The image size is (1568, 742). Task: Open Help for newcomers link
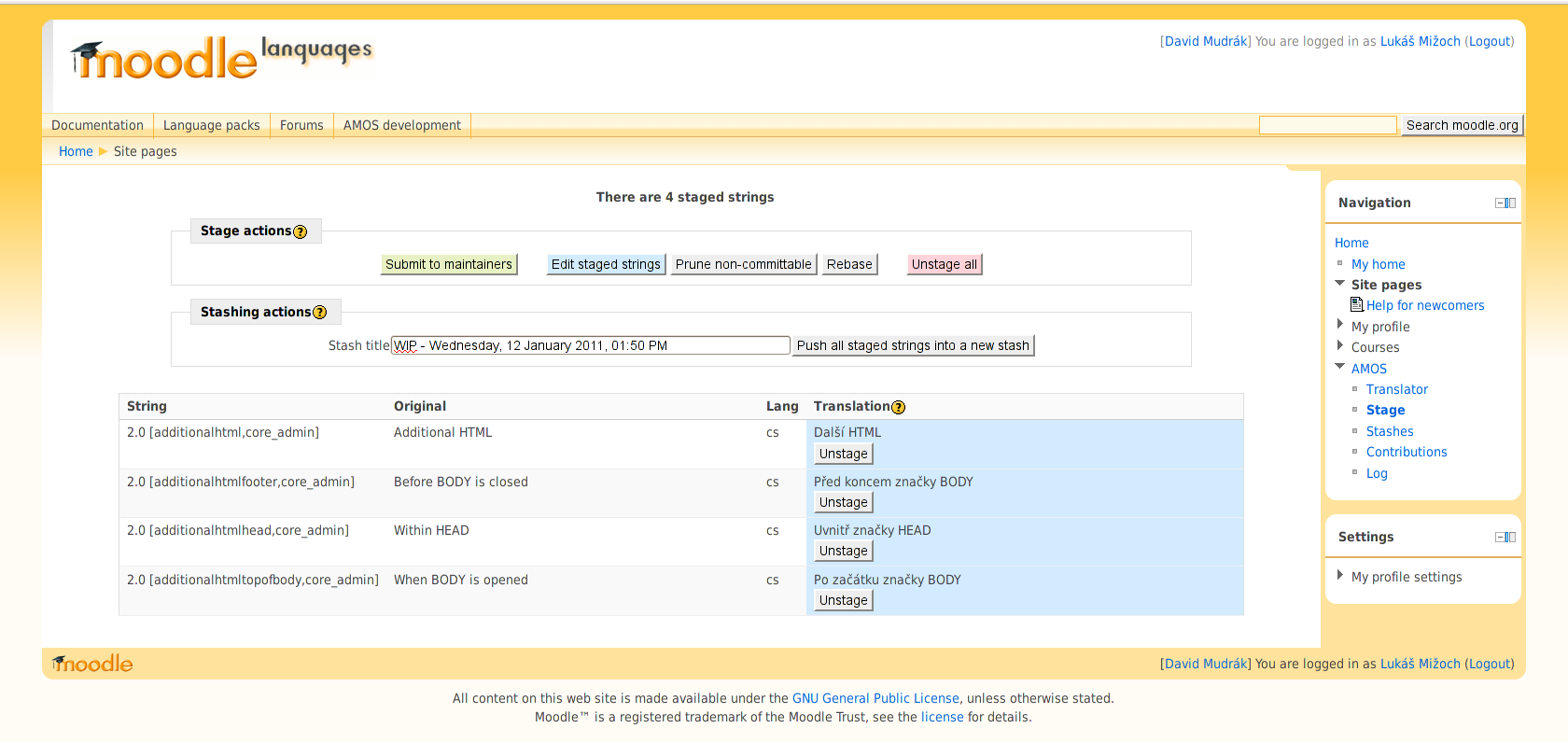coord(1425,305)
